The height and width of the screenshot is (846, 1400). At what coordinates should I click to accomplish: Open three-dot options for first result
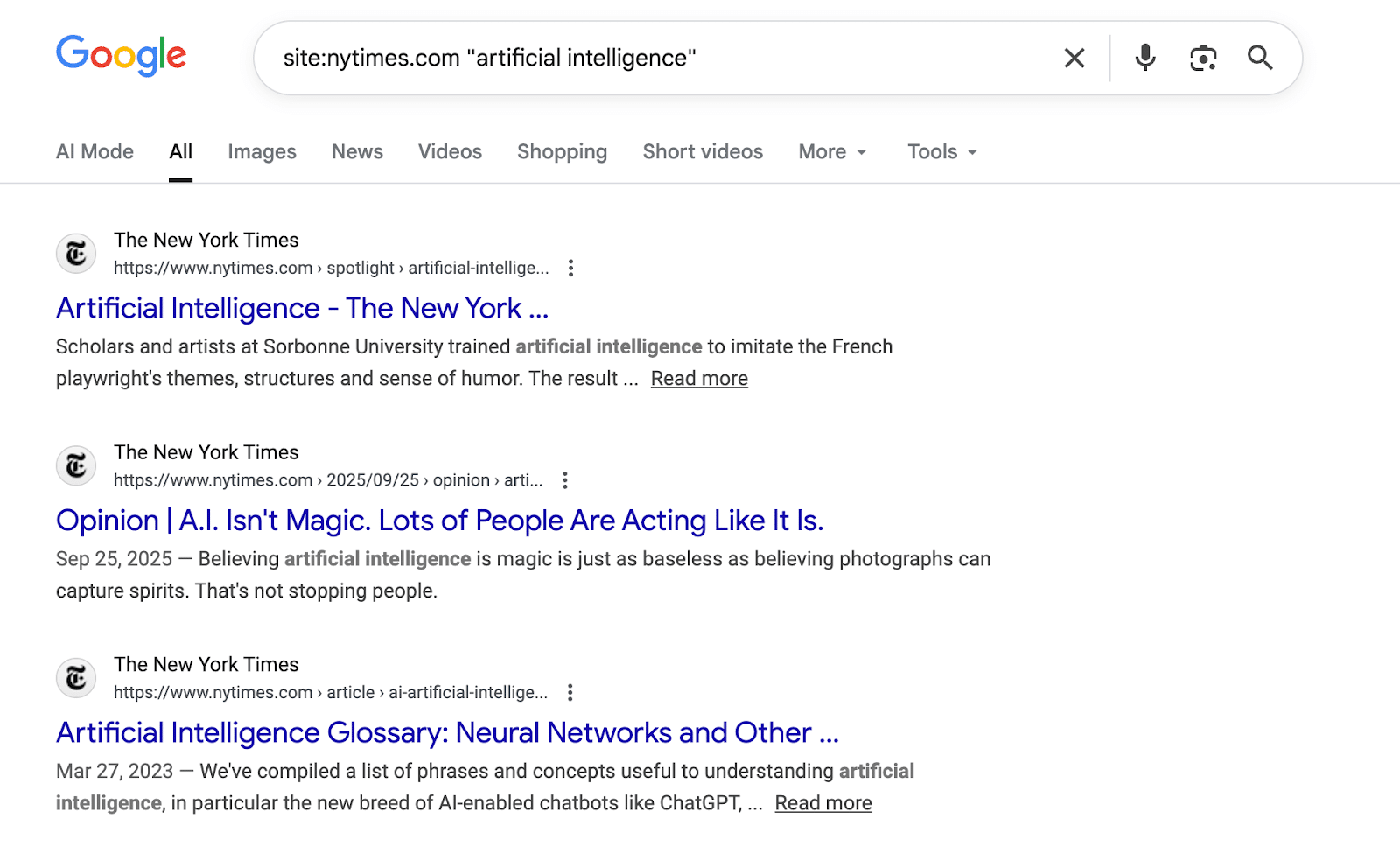click(x=570, y=268)
